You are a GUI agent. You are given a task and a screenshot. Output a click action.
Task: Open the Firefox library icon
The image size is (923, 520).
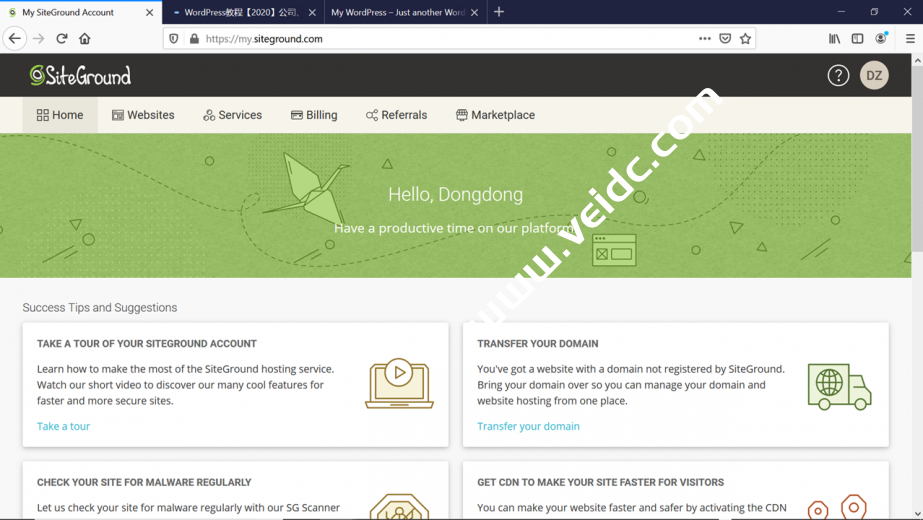[834, 39]
